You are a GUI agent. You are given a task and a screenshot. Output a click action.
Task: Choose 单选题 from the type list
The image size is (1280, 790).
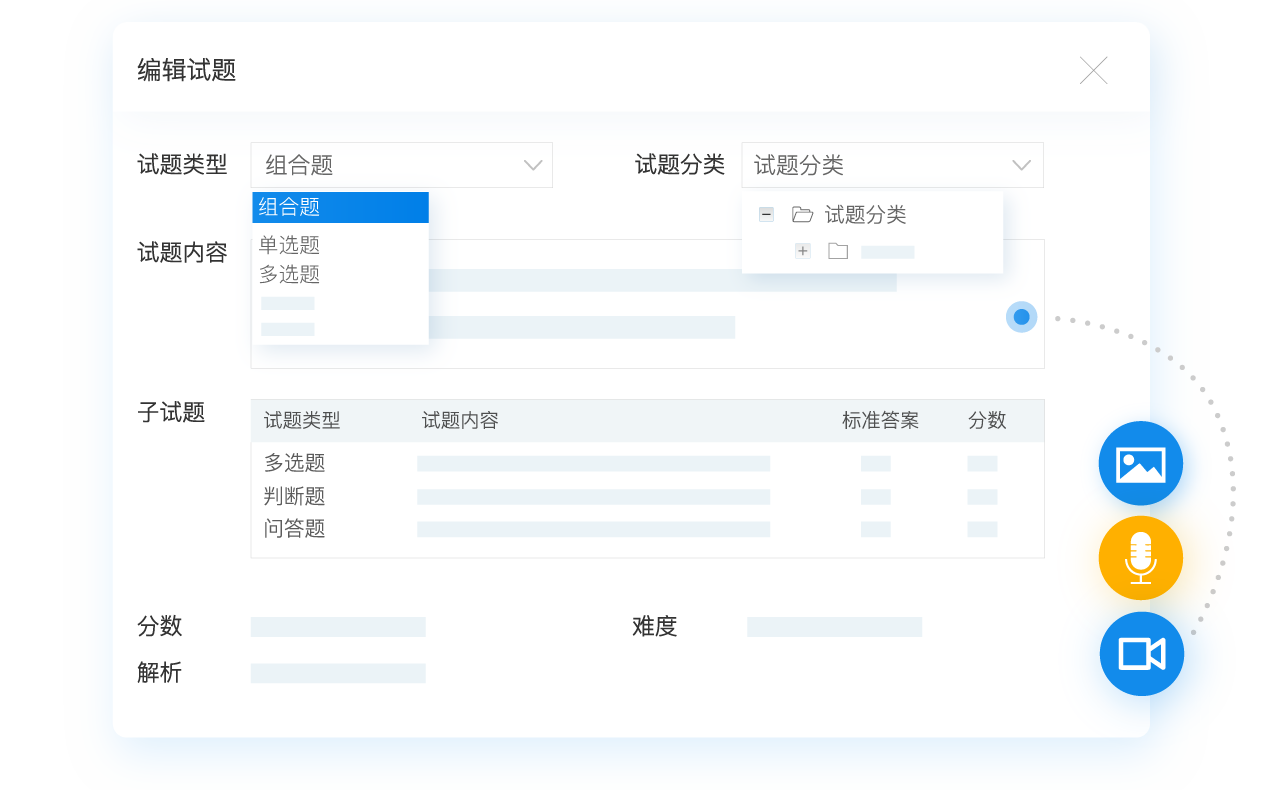pyautogui.click(x=290, y=245)
